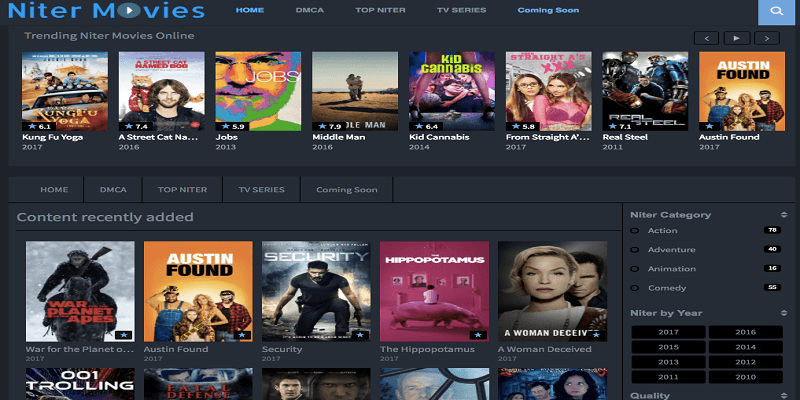Select the Comedy category radio
The width and height of the screenshot is (800, 400).
634,288
